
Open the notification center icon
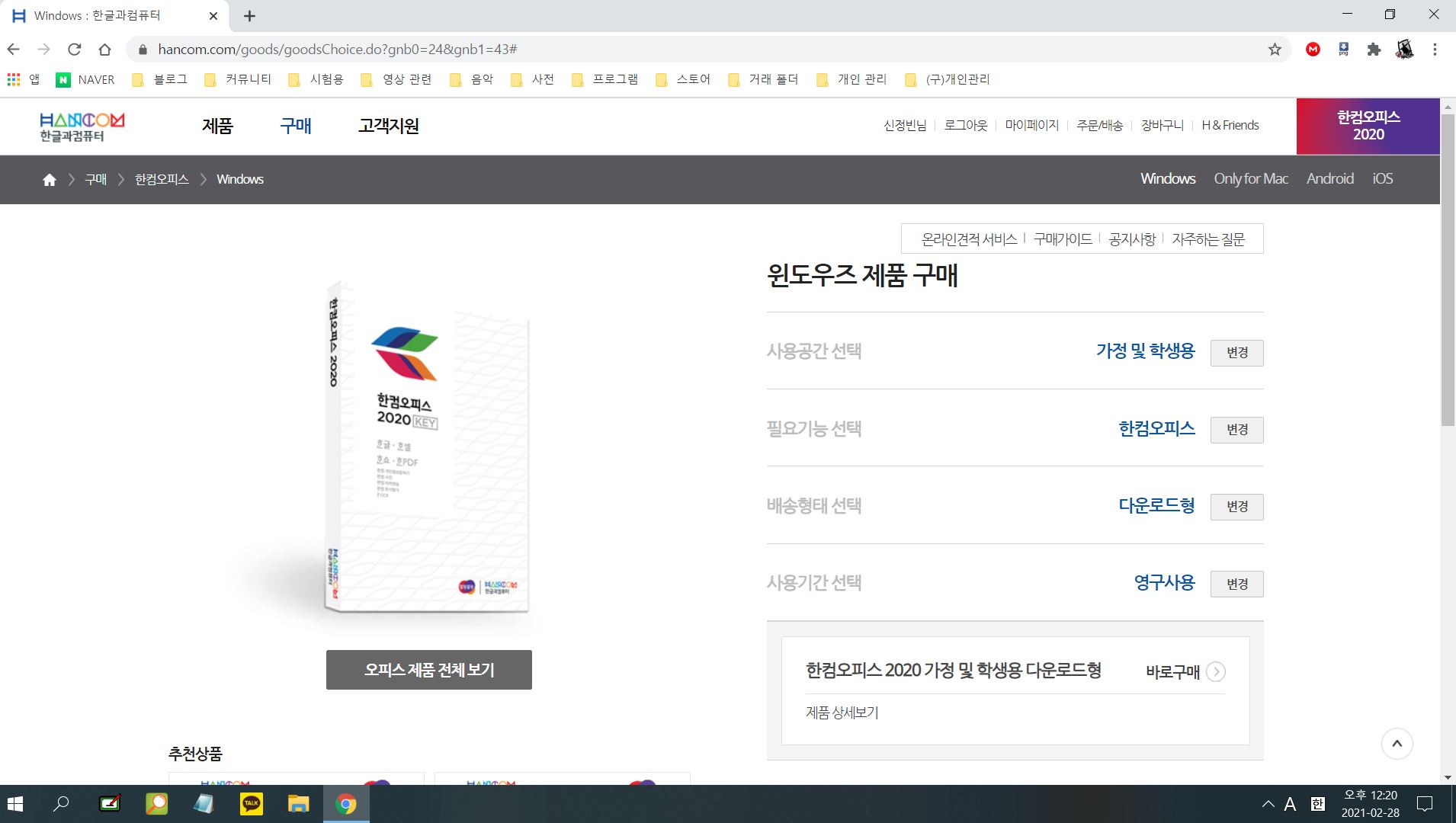[x=1424, y=804]
